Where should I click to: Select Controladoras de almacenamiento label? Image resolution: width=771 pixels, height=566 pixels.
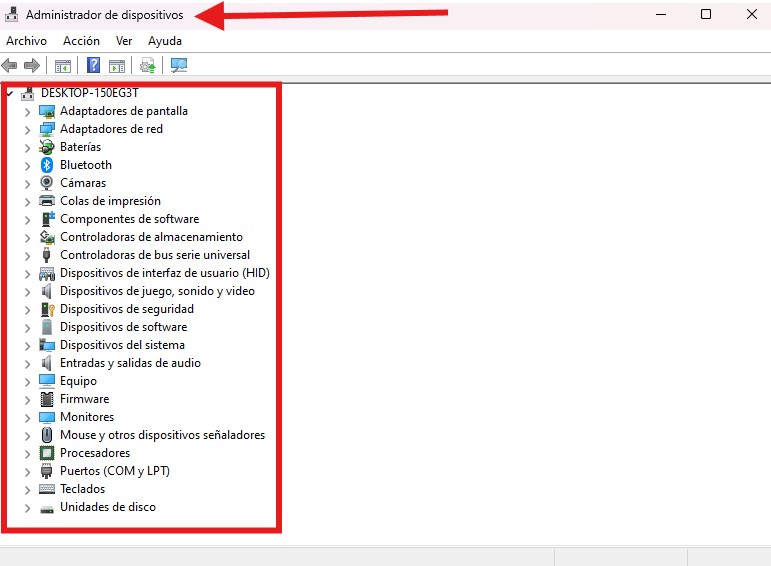click(151, 237)
